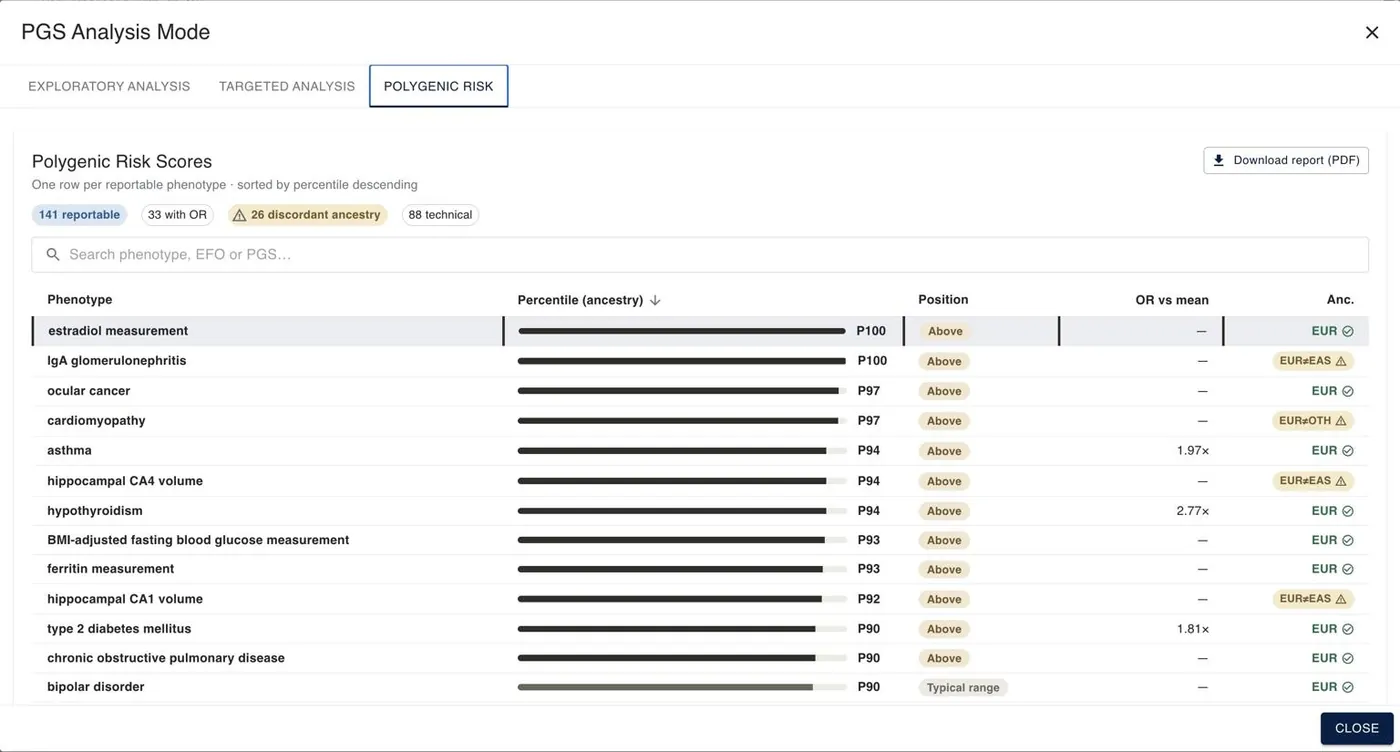1400x752 pixels.
Task: Click the EUR checkmark for type 2 diabetes mellitus
Action: click(1348, 629)
